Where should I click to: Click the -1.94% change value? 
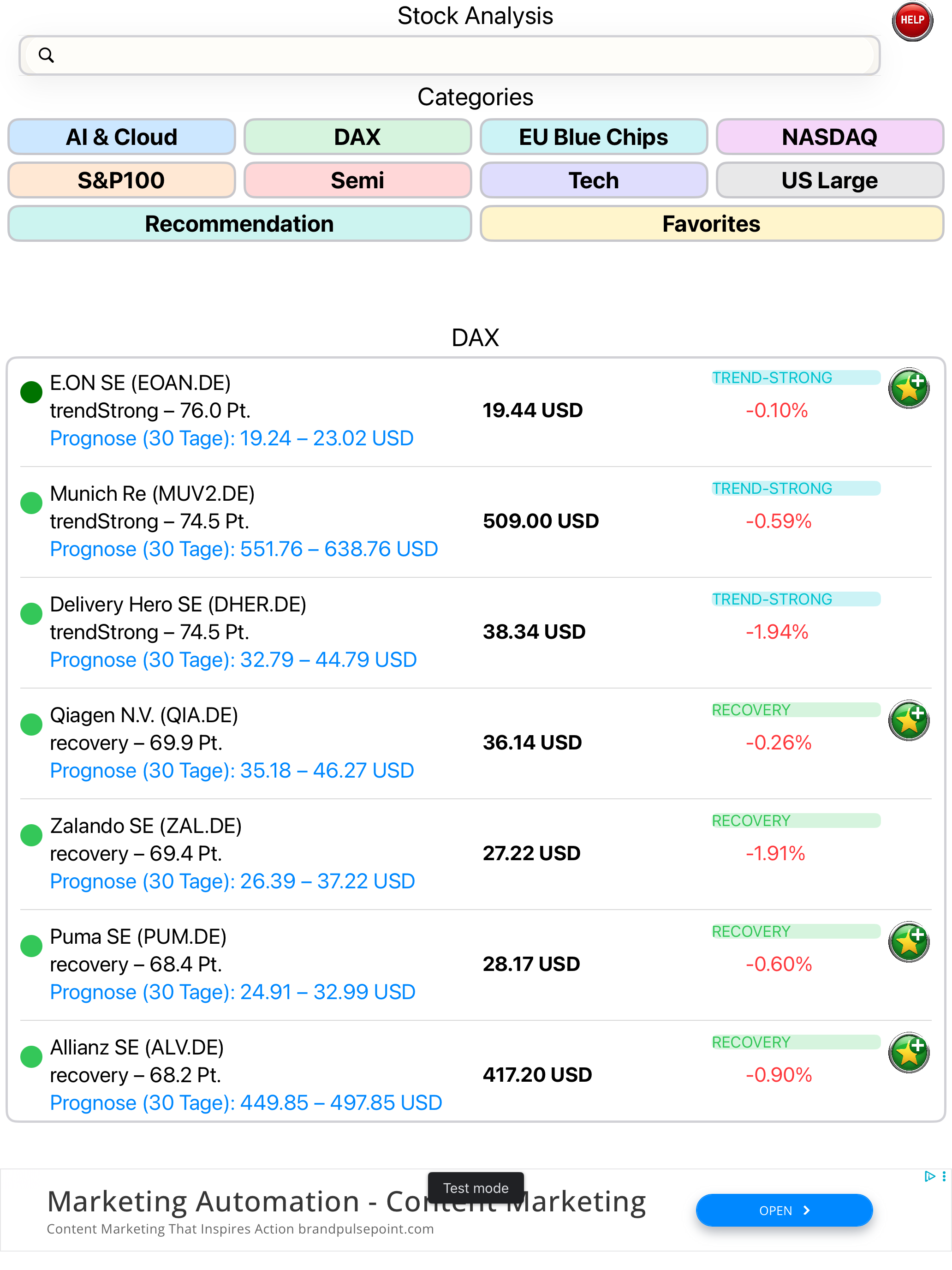tap(776, 632)
